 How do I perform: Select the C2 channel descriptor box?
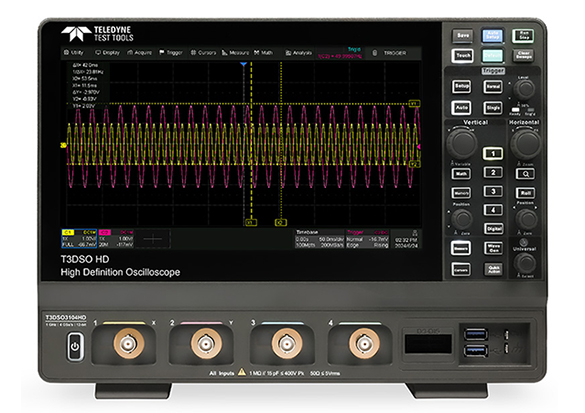point(116,238)
